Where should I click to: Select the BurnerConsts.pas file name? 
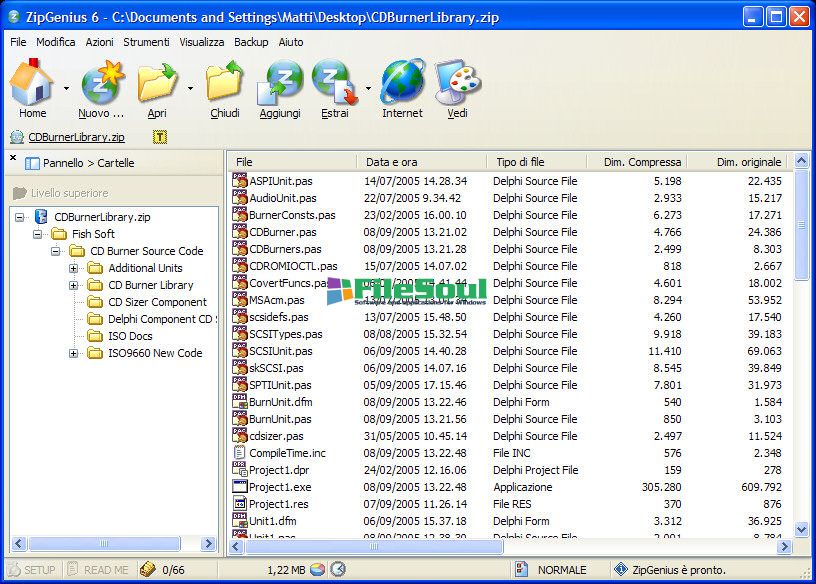[292, 215]
